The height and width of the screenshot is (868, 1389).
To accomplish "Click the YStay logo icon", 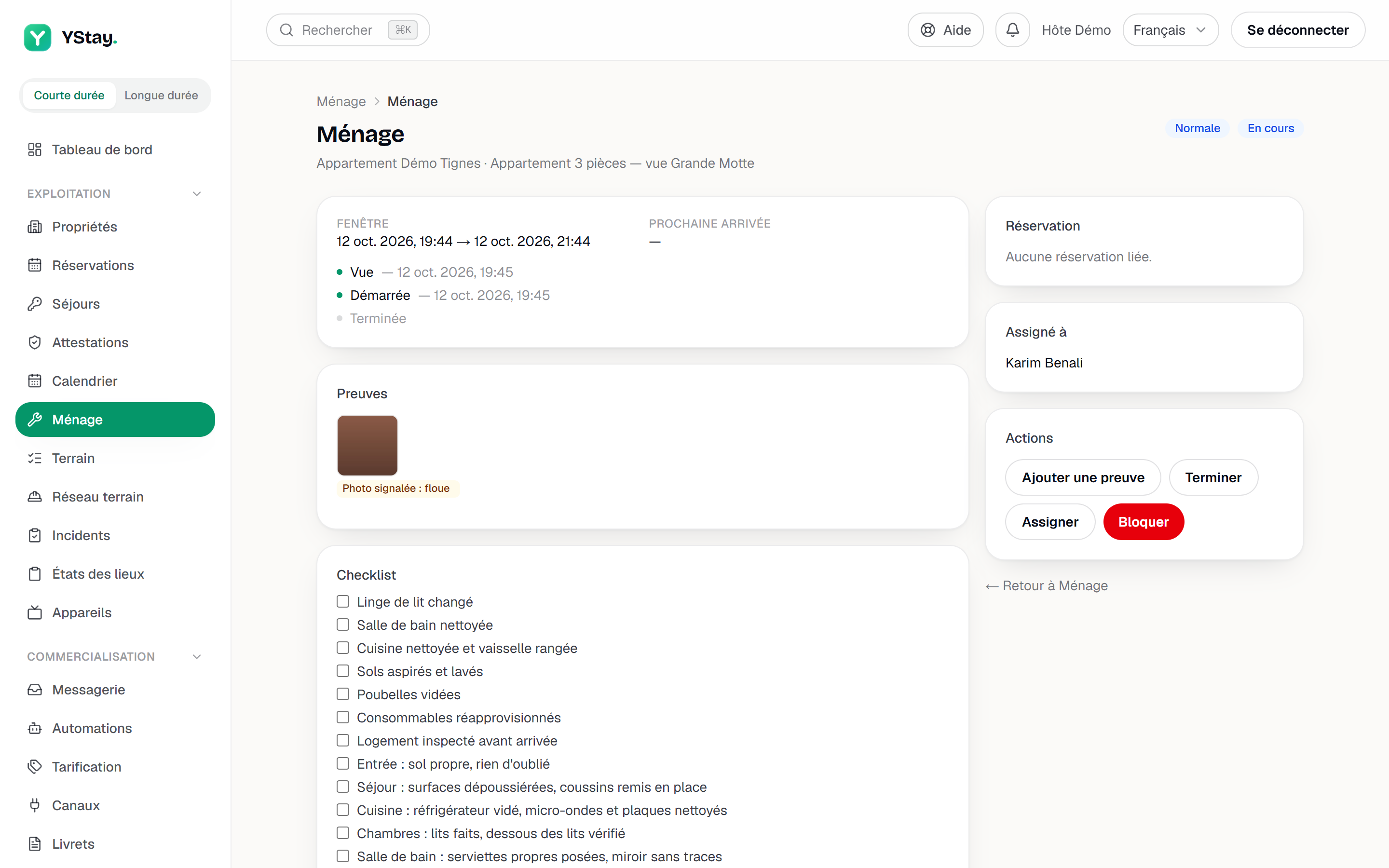I will pos(37,37).
